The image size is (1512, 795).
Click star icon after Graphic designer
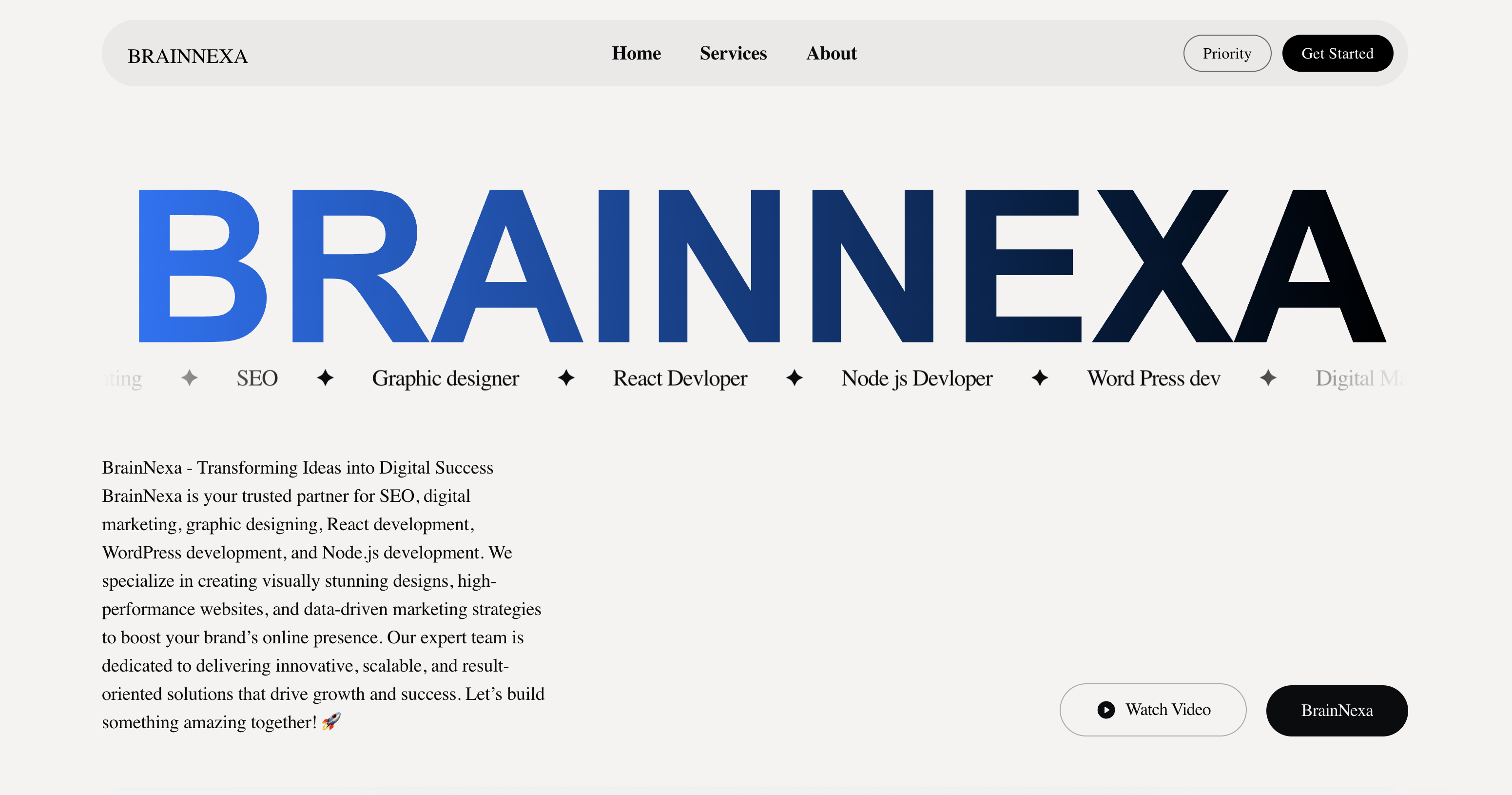[566, 378]
